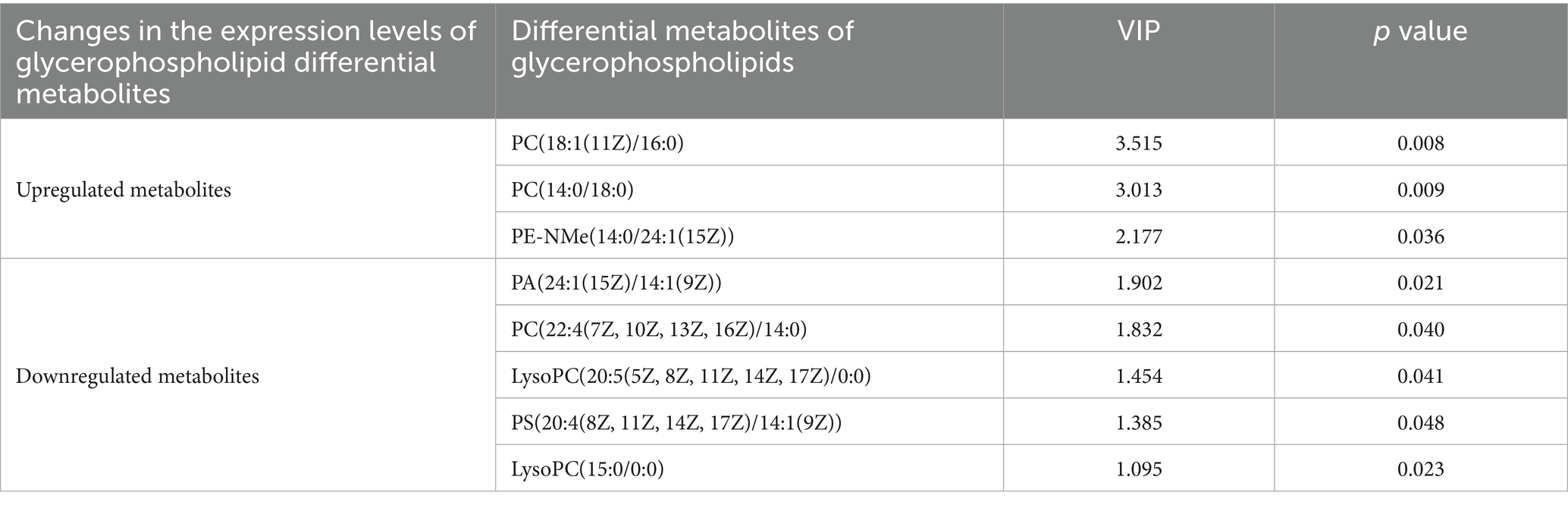Select the PA(24:1(15Z)/14:1(9Z)) cell

(x=616, y=283)
